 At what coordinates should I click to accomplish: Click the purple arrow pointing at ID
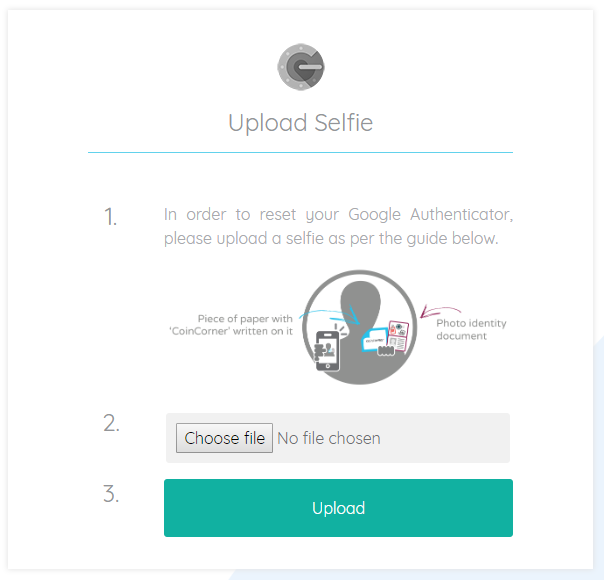(x=440, y=311)
